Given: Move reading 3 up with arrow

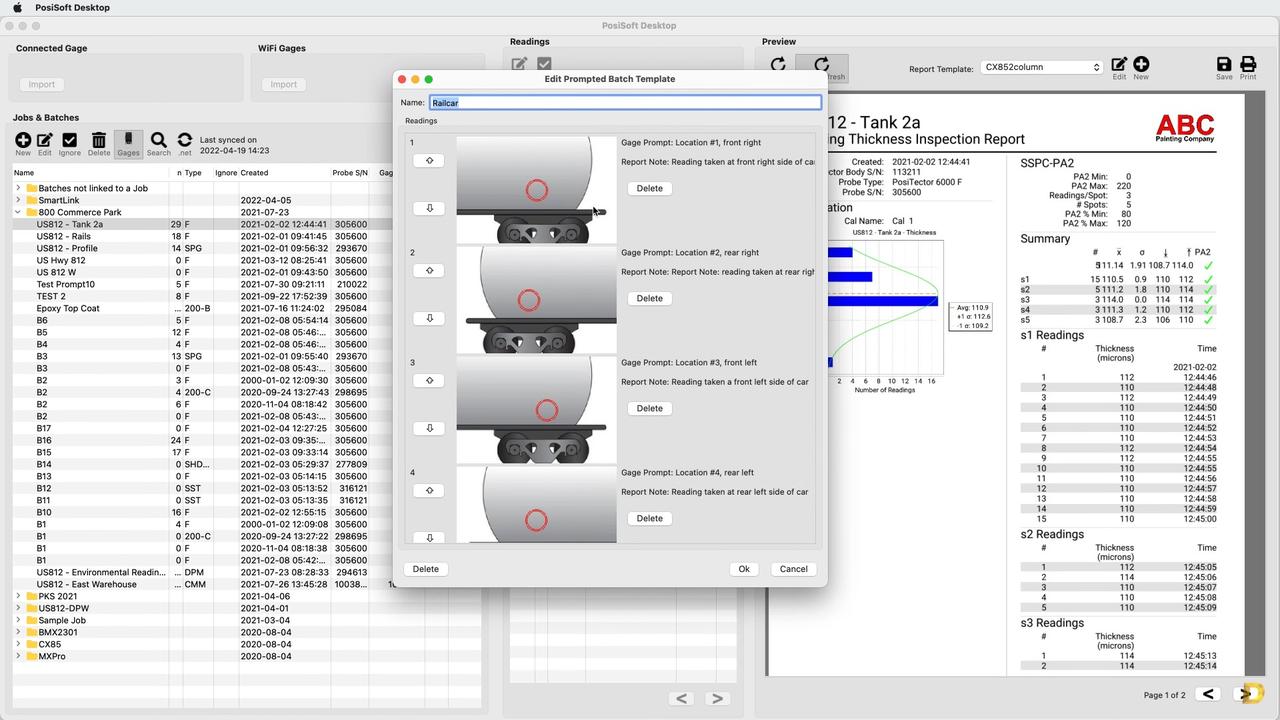Looking at the screenshot, I should click(x=429, y=380).
